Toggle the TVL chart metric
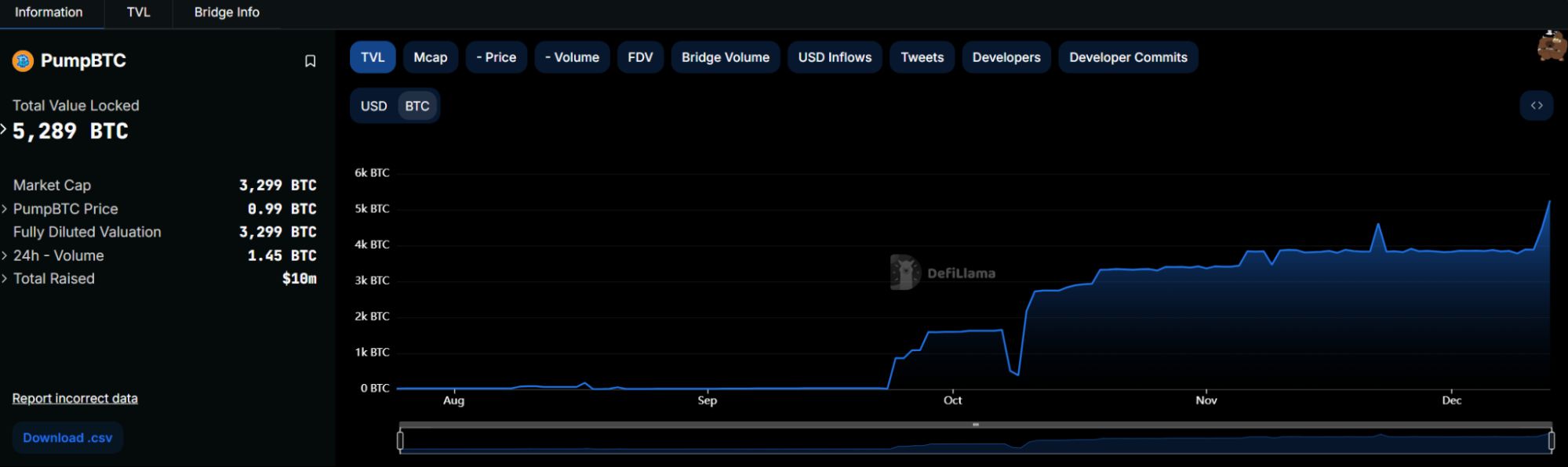The image size is (1568, 467). [x=373, y=57]
